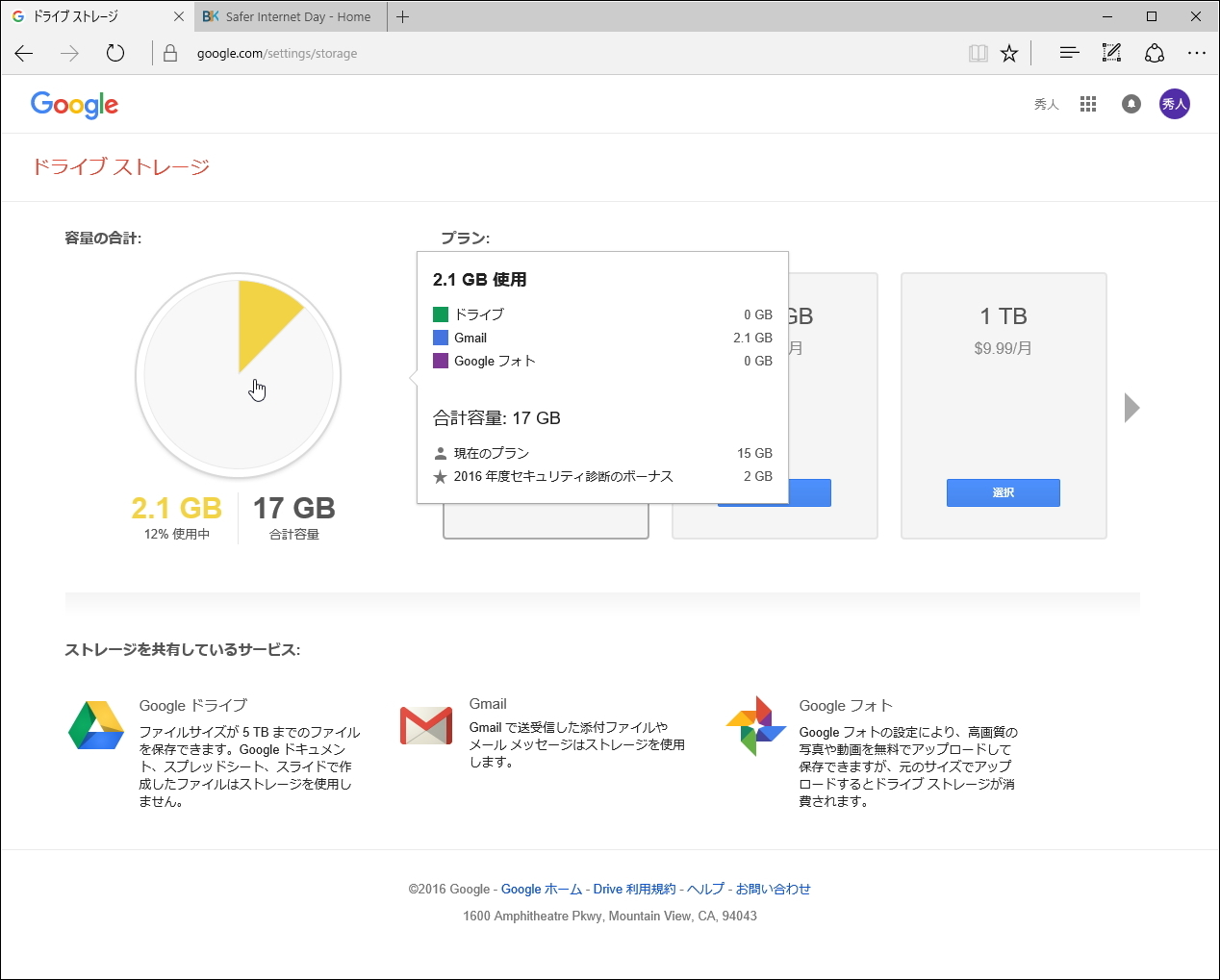Open the Edge Hub sidebar
The image size is (1220, 980).
1068,53
